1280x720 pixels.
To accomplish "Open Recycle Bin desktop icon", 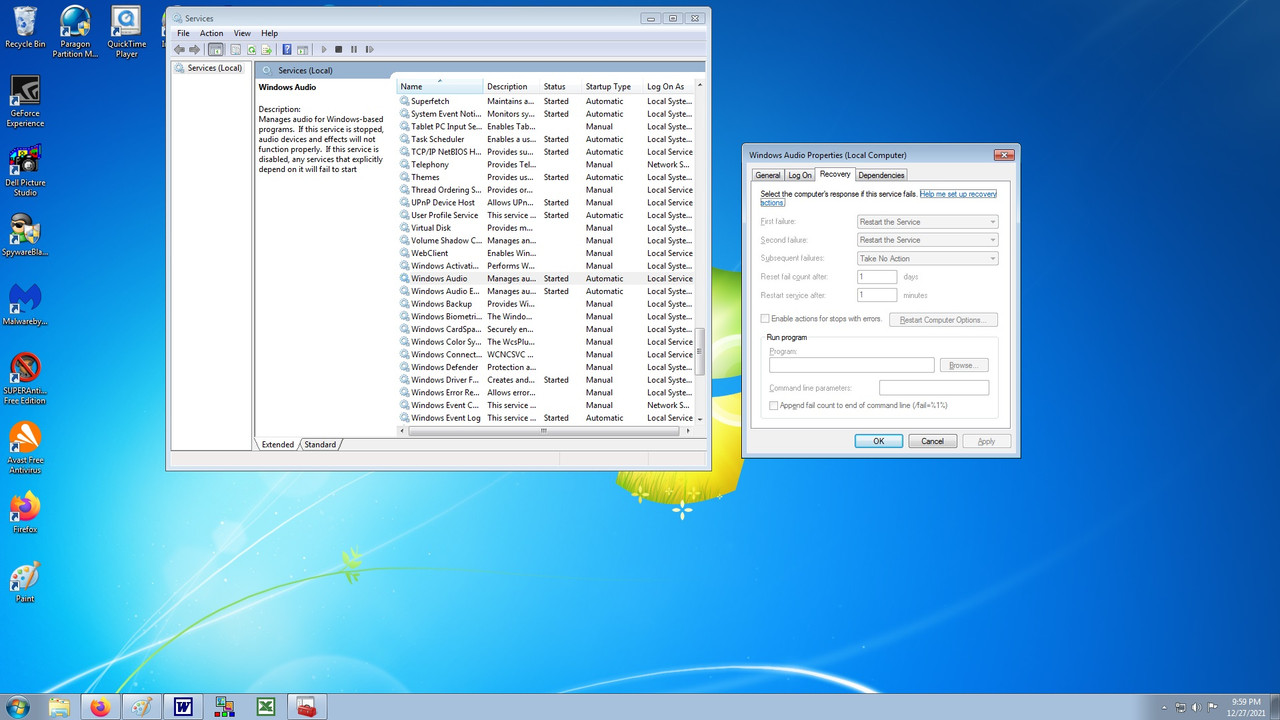I will [25, 26].
